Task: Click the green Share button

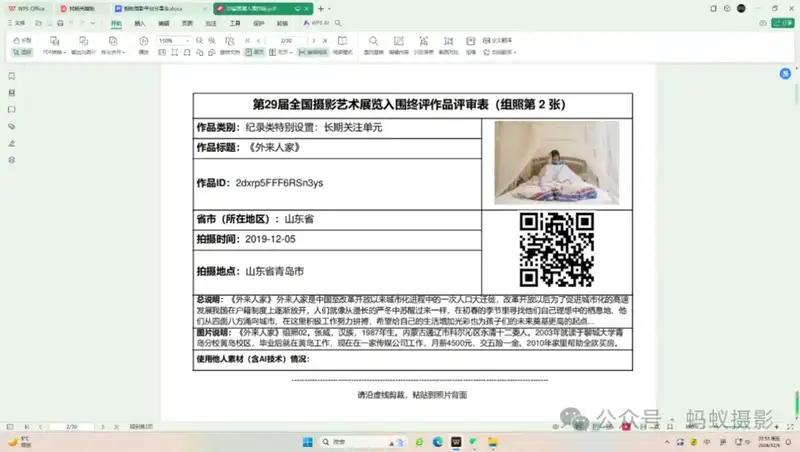Action: (783, 23)
